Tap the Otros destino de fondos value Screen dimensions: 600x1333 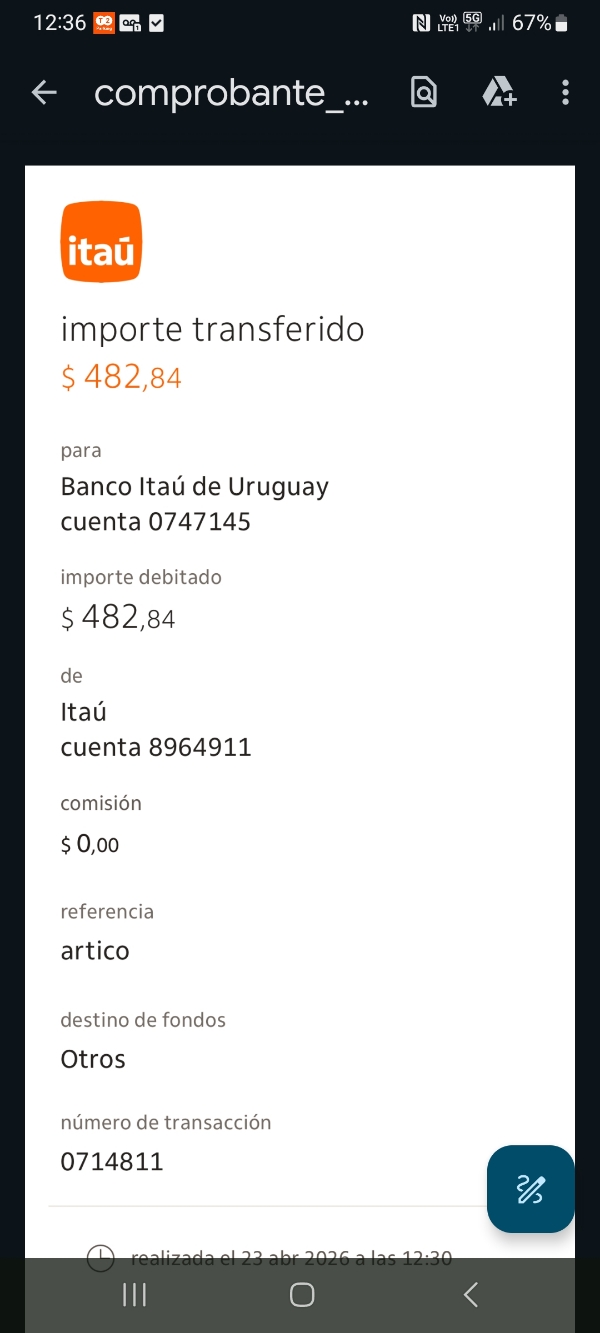[93, 1059]
